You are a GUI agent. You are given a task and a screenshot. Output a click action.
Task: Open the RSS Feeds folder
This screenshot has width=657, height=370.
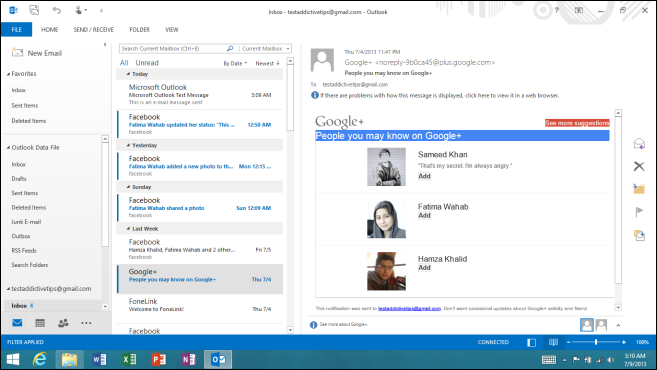click(24, 251)
